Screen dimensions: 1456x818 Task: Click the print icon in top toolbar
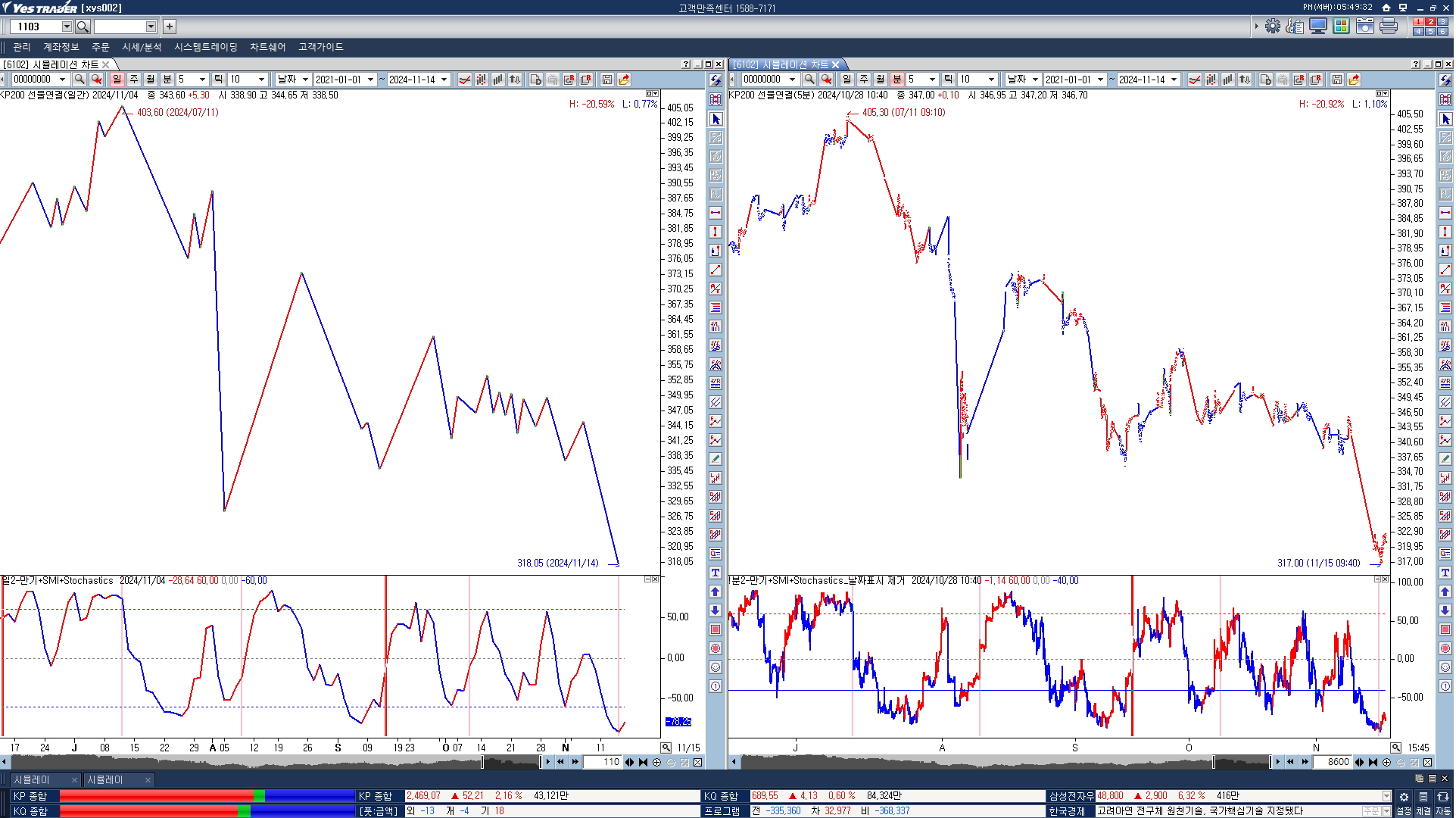point(1388,27)
